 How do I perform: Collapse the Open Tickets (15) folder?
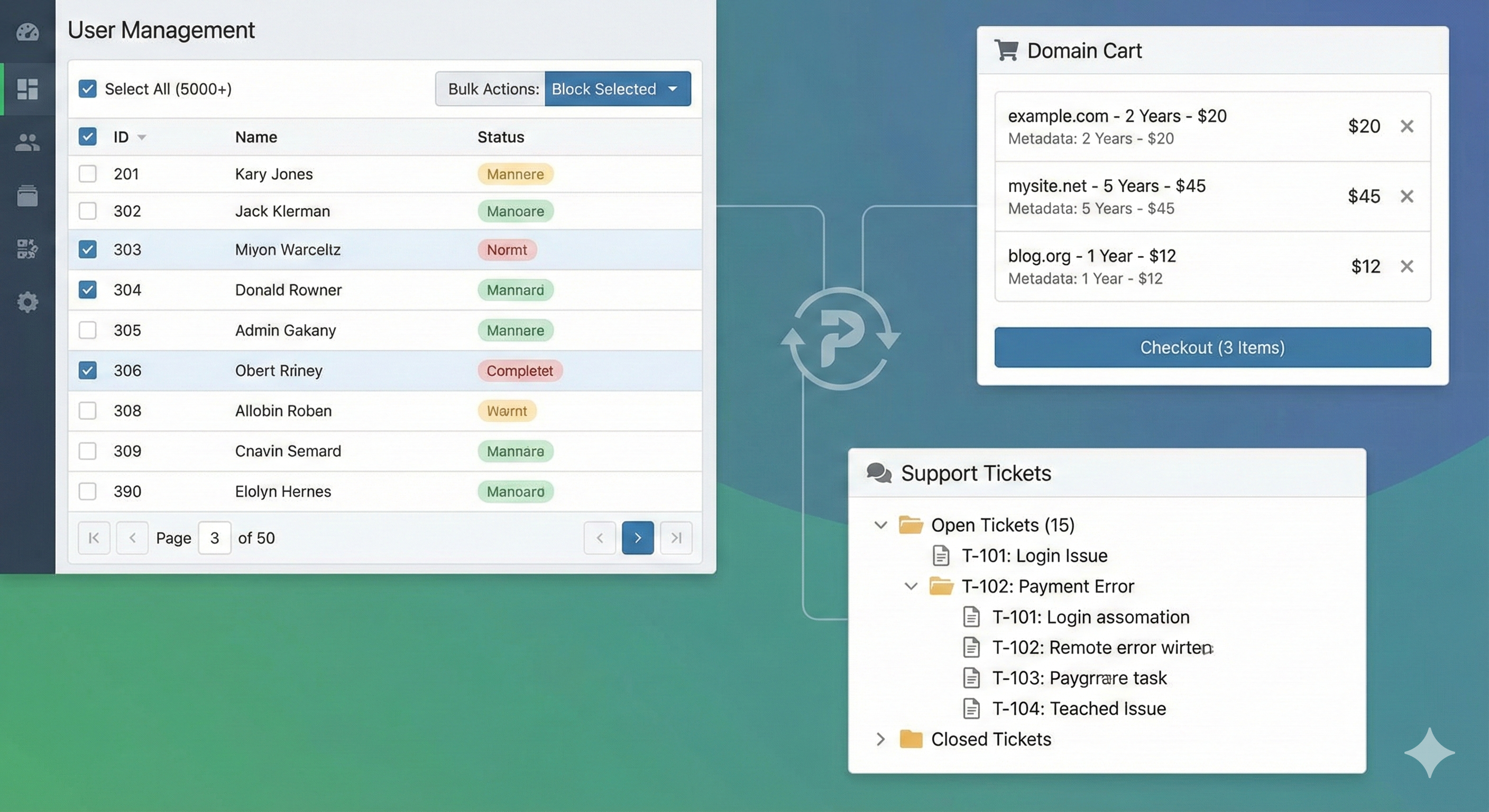880,525
